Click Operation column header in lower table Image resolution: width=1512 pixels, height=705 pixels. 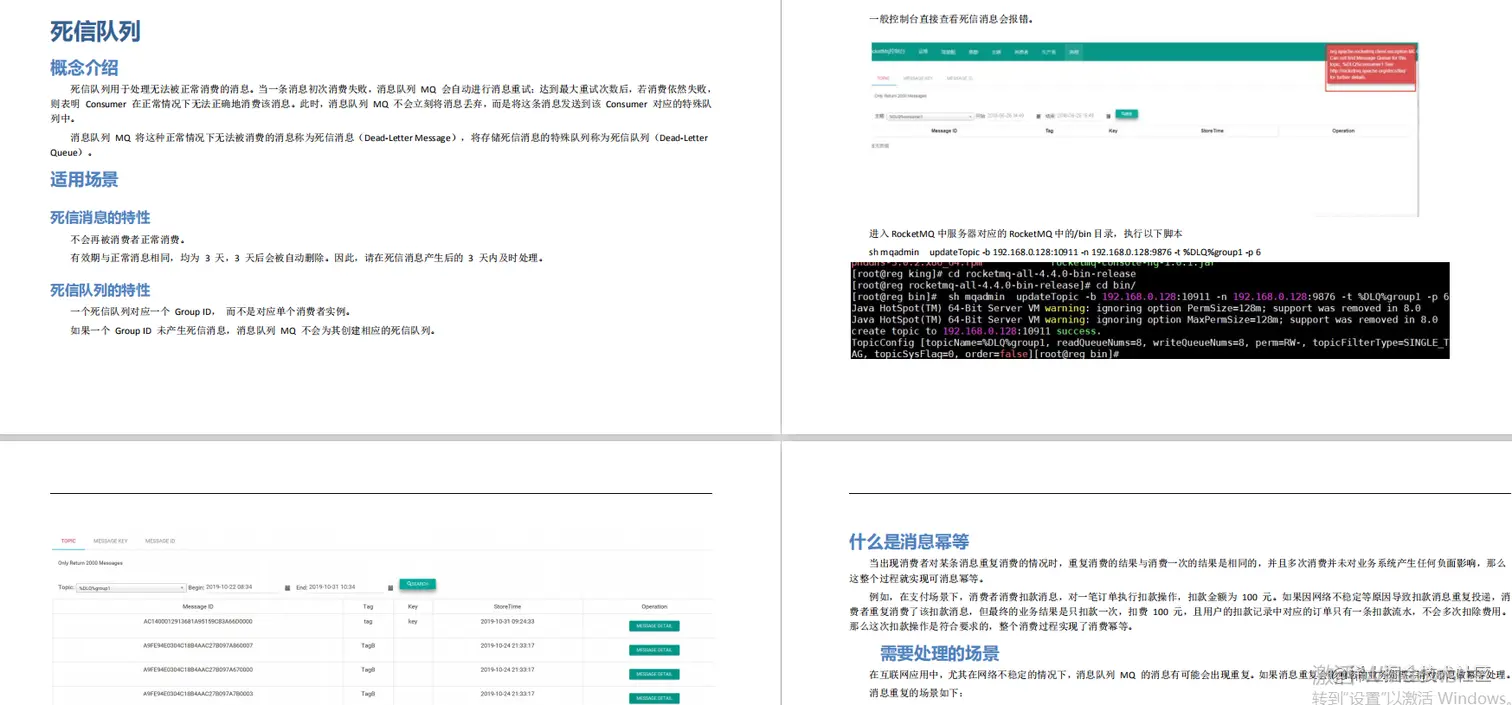[654, 606]
